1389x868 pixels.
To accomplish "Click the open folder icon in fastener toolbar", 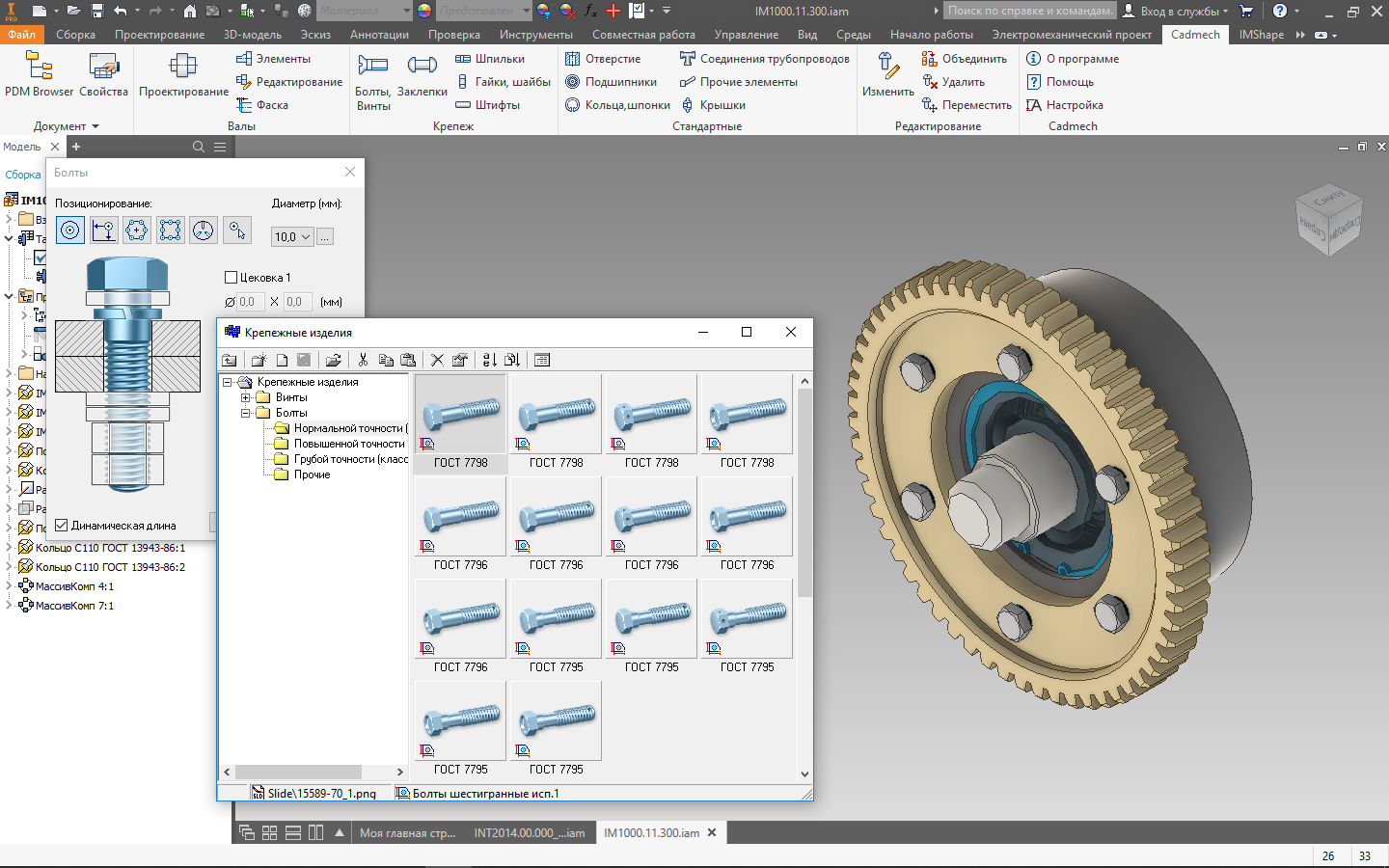I will (x=333, y=360).
